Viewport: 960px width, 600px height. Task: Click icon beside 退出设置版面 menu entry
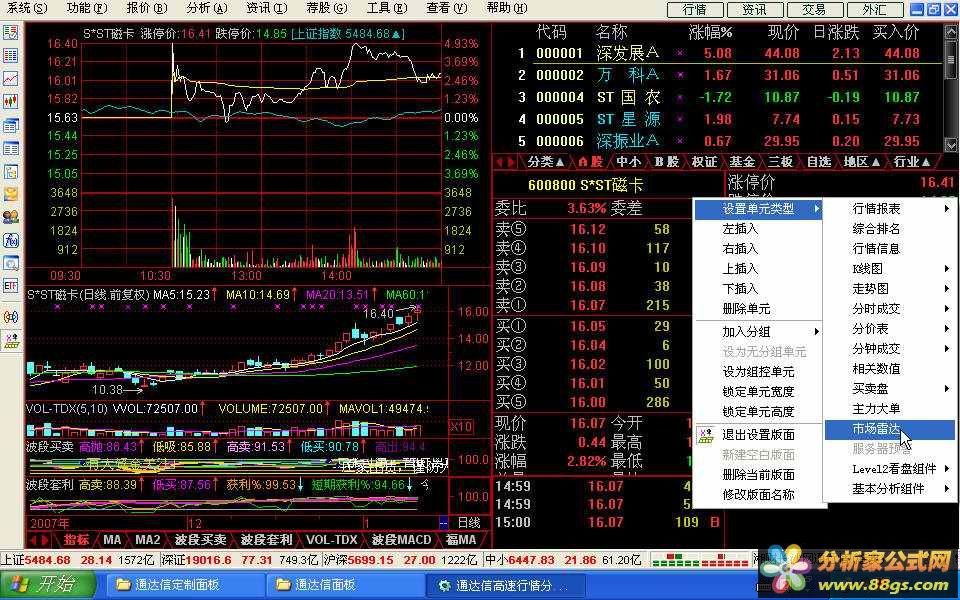coord(706,435)
